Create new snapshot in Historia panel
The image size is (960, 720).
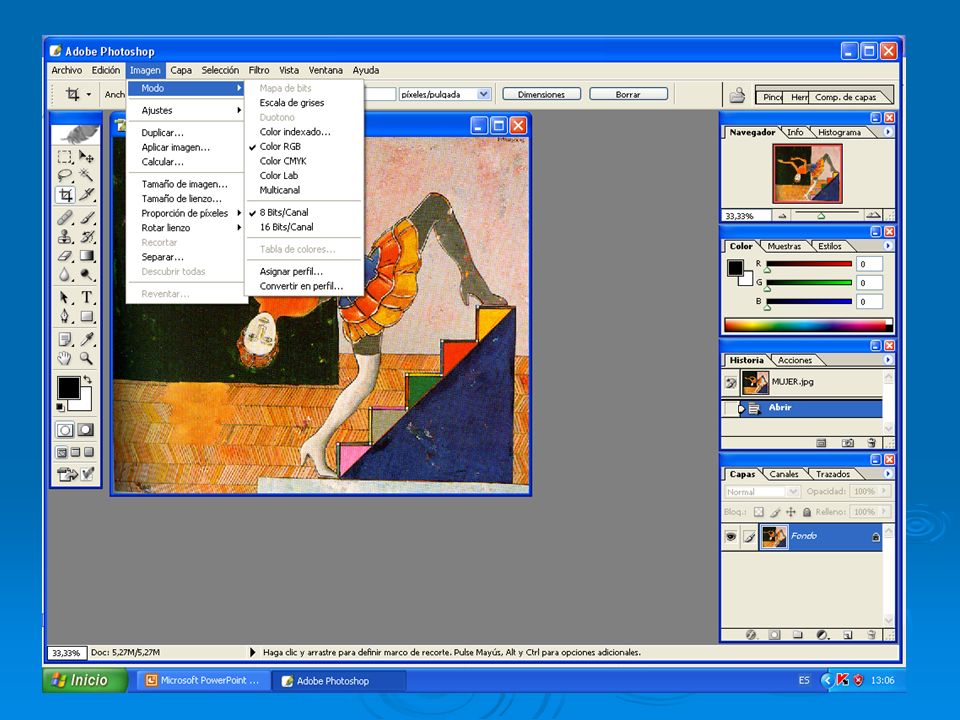848,443
